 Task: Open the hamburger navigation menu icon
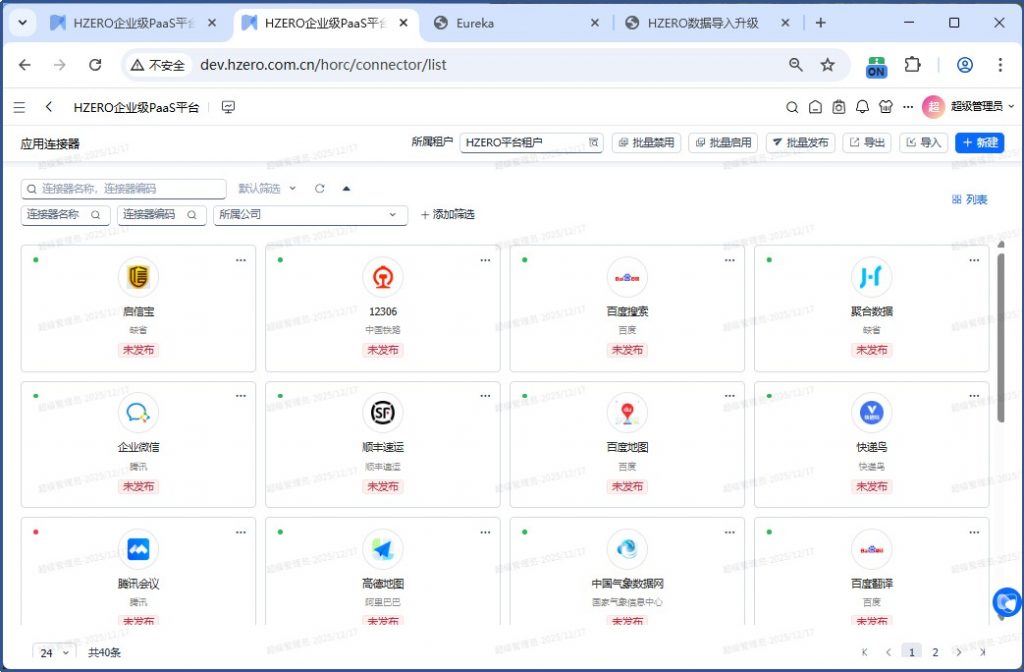click(20, 107)
